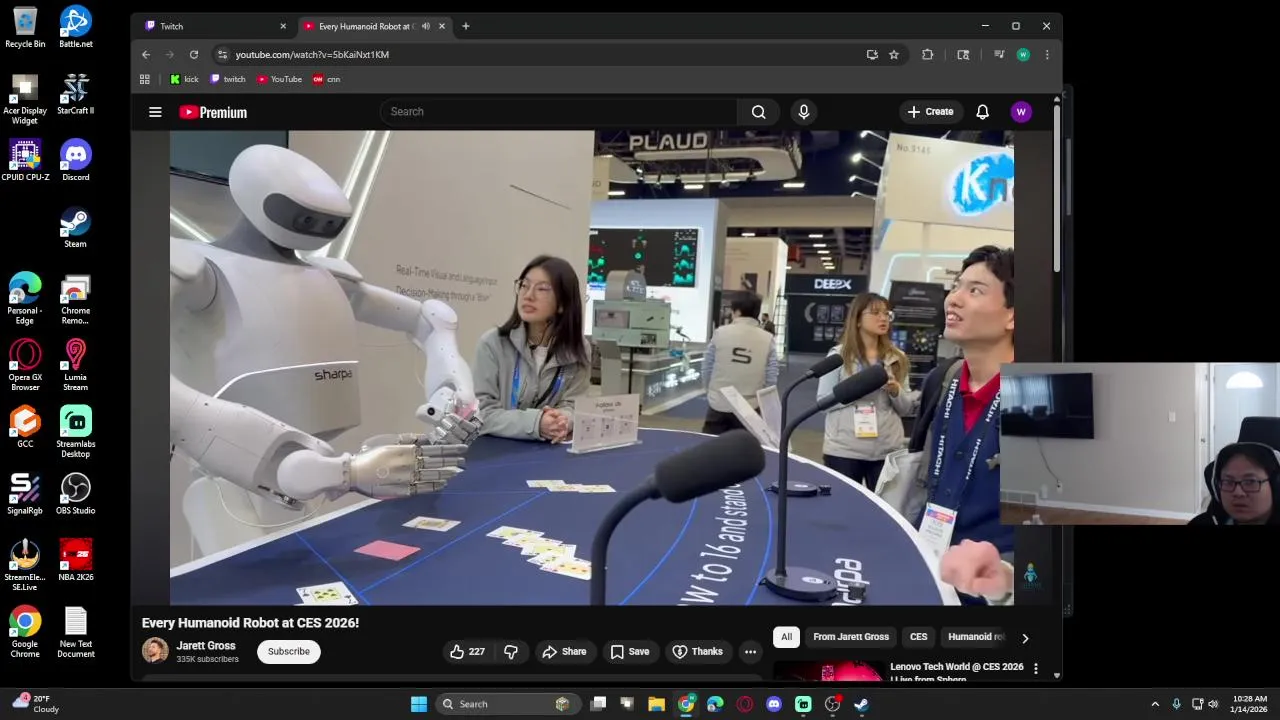Open the NBA 2K26 desktop icon
The width and height of the screenshot is (1280, 720).
pos(76,561)
